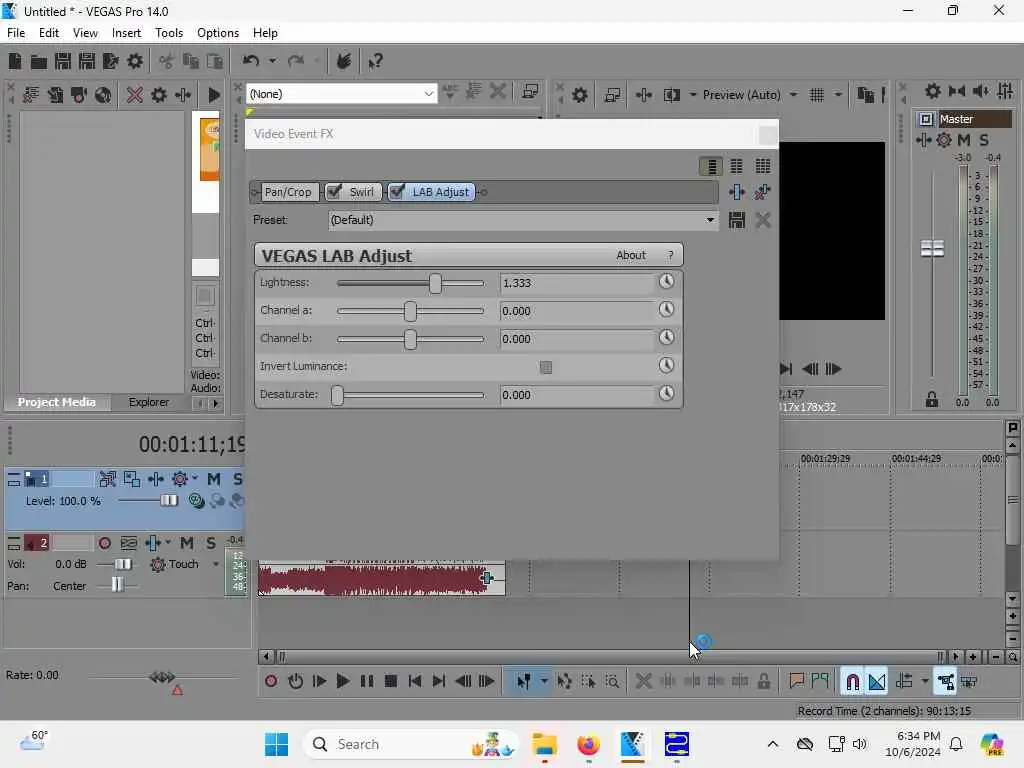Screen dimensions: 1024x768
Task: Click the Play button in transport bar
Action: click(x=342, y=681)
